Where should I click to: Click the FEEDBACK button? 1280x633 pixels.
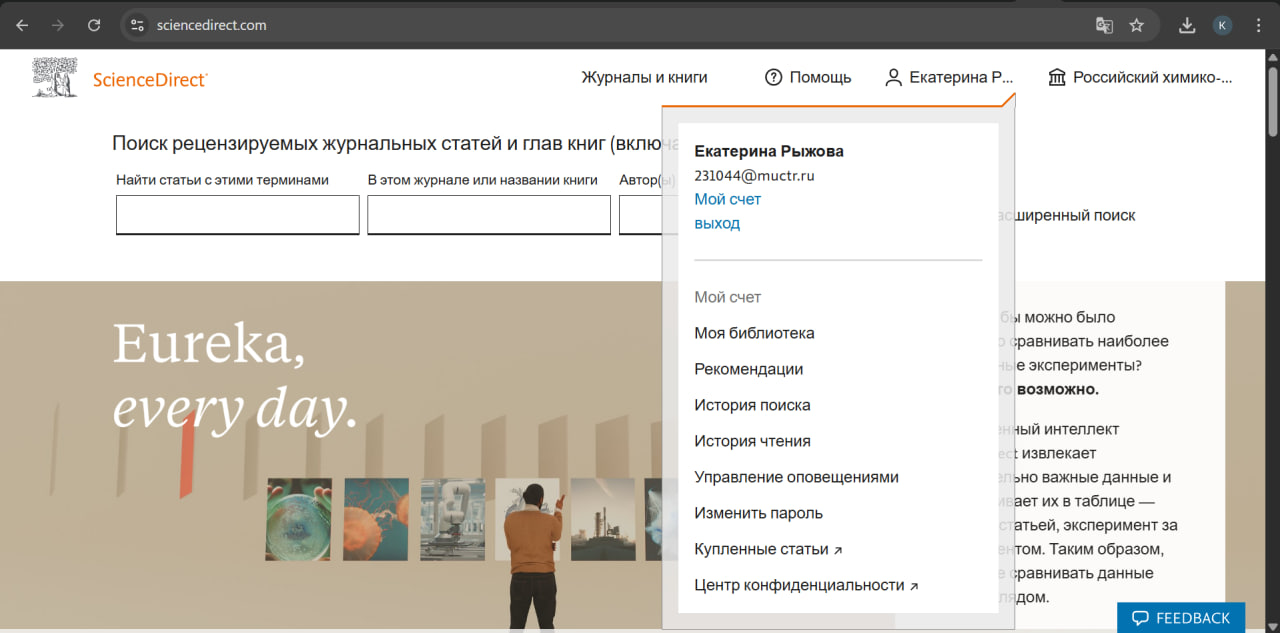[x=1180, y=617]
